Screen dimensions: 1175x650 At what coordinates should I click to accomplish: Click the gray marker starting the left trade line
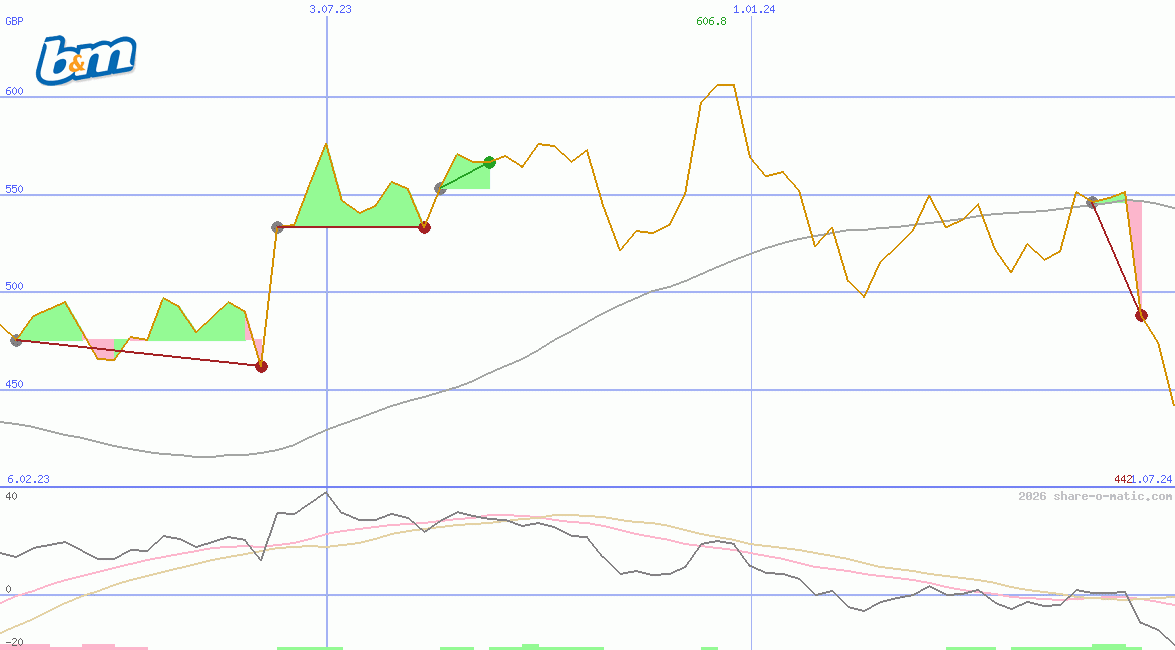tap(14, 342)
